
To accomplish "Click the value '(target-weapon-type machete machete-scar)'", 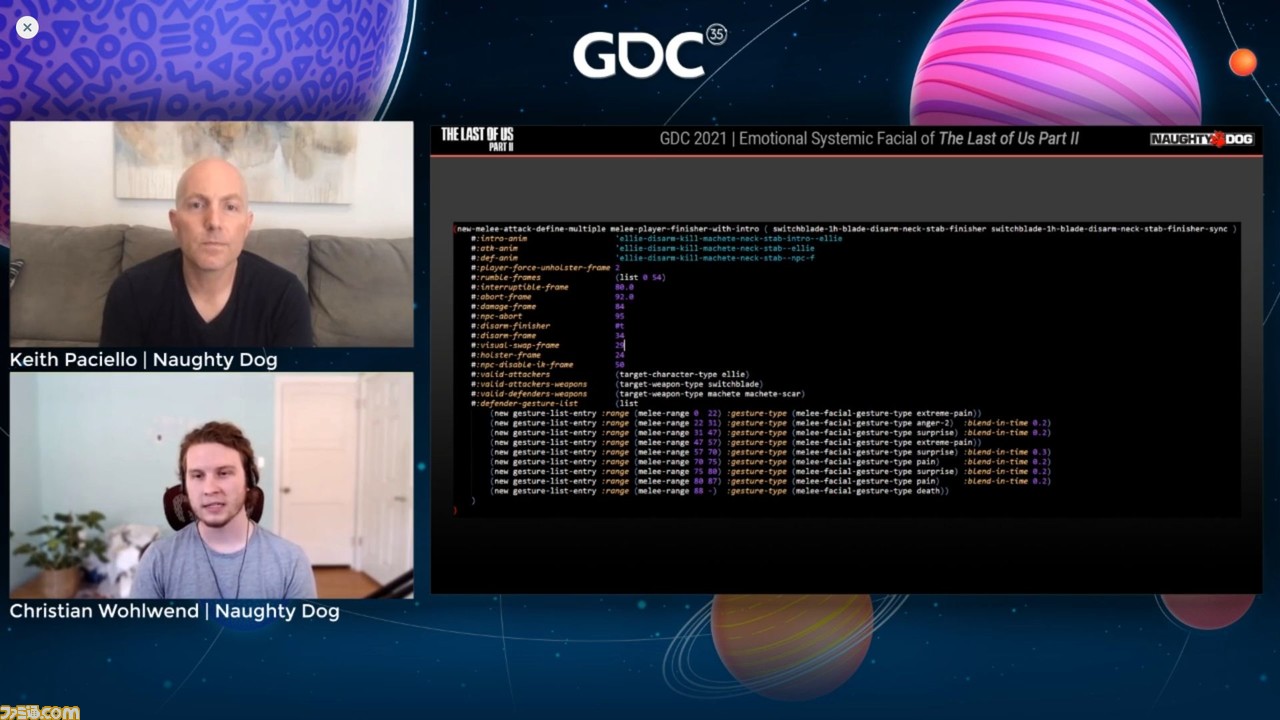I will click(x=710, y=394).
